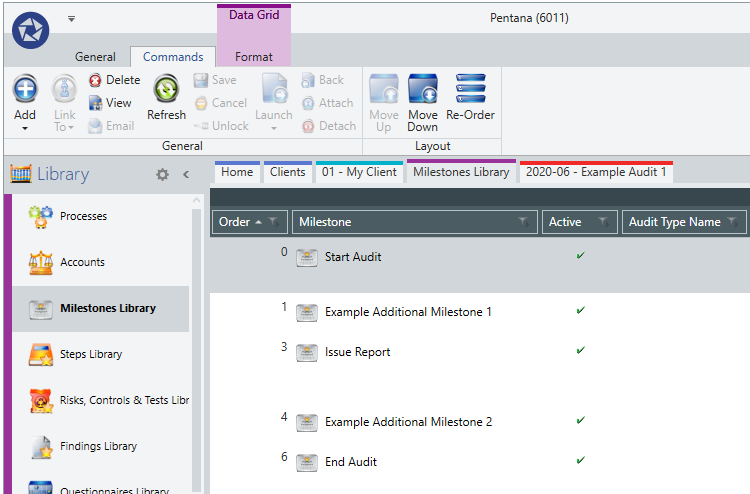Click the Issue Report milestone icon

click(307, 353)
